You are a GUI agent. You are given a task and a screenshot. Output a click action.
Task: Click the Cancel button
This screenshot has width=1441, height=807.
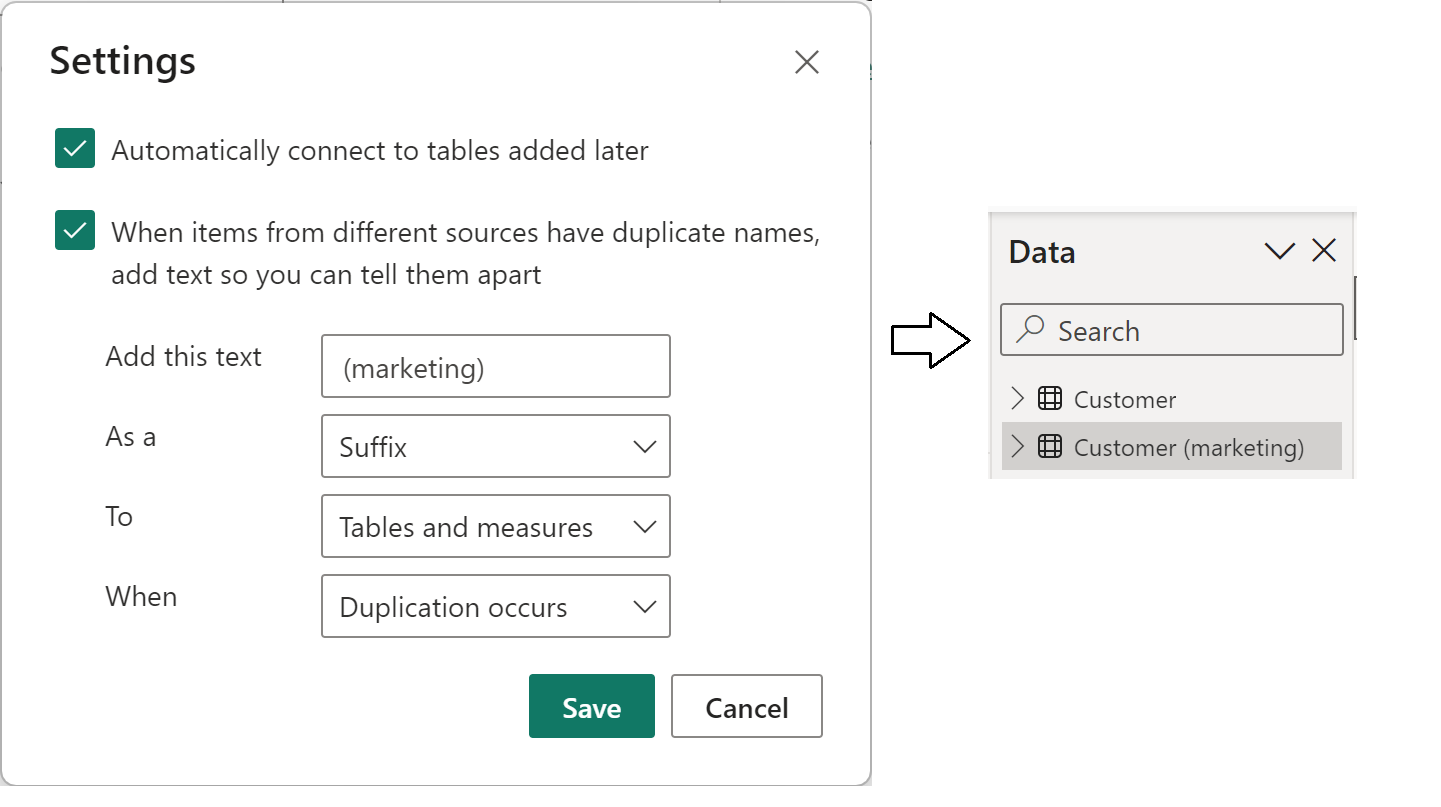coord(746,707)
